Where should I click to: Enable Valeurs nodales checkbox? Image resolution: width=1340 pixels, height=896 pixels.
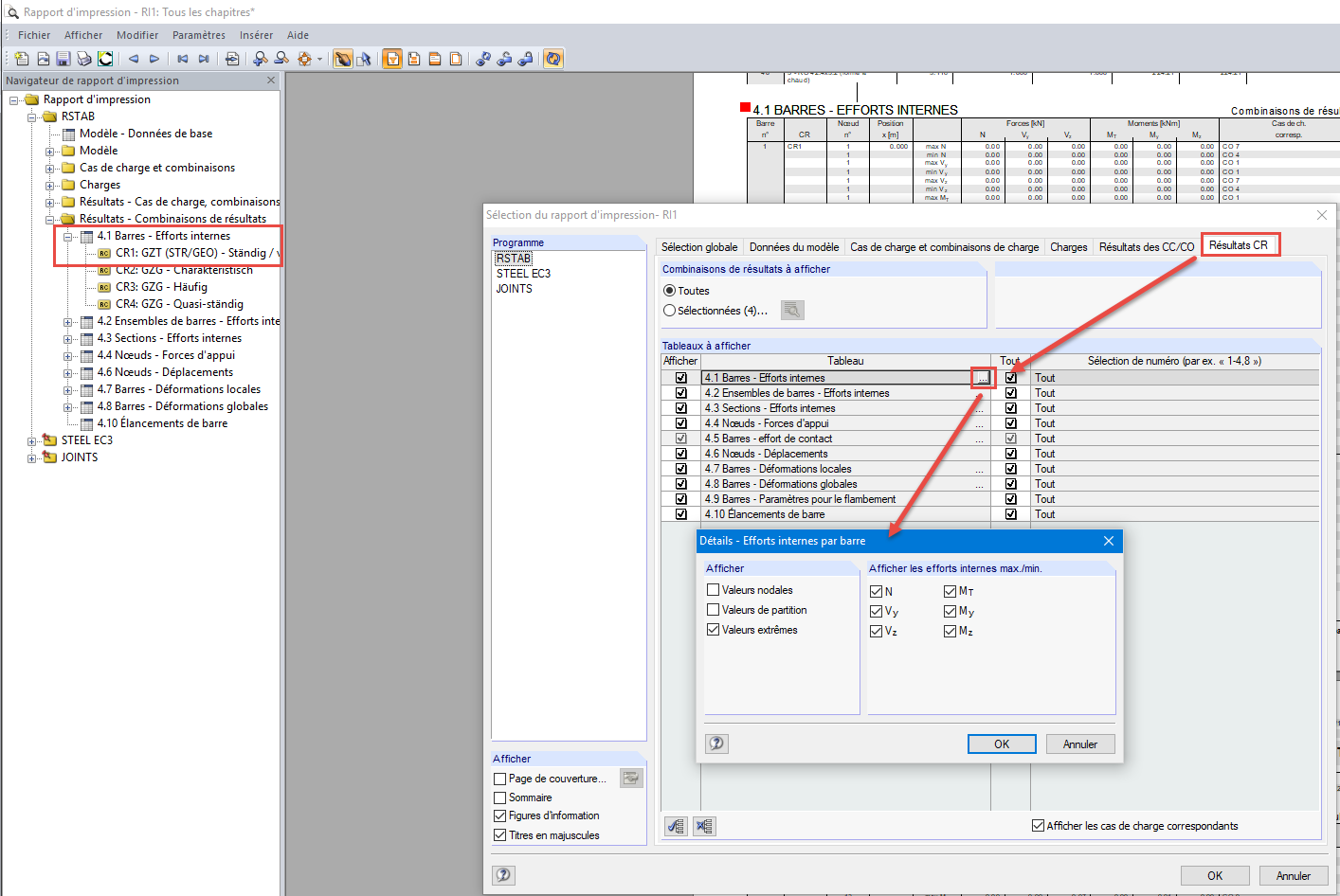coord(714,589)
